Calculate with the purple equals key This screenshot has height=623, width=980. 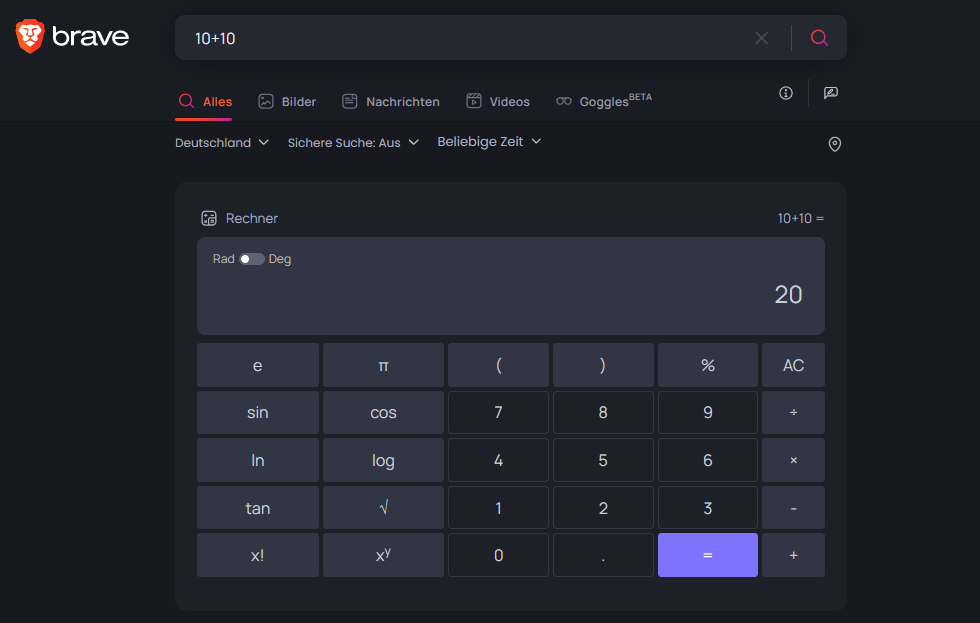pos(708,555)
